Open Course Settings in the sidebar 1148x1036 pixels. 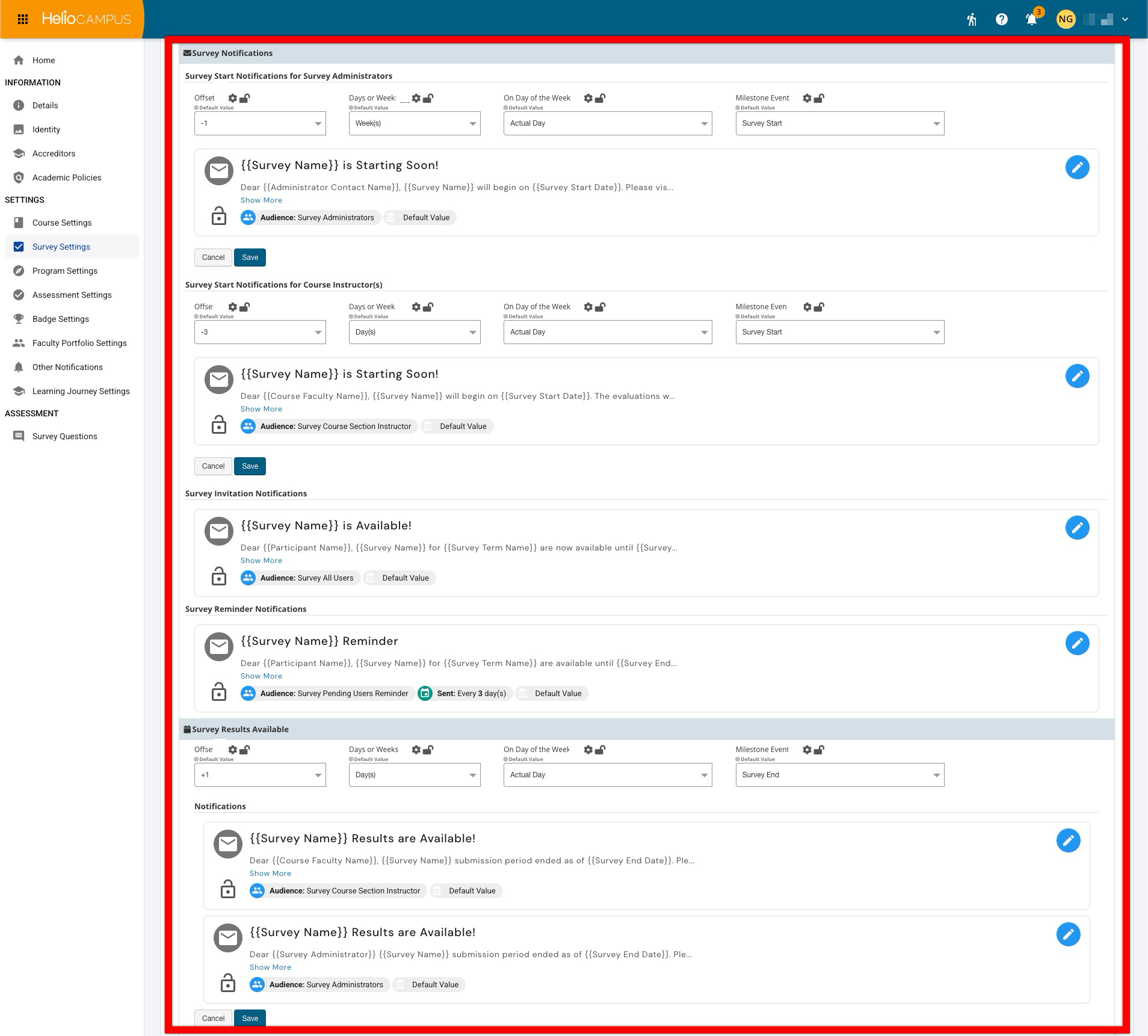[72, 223]
